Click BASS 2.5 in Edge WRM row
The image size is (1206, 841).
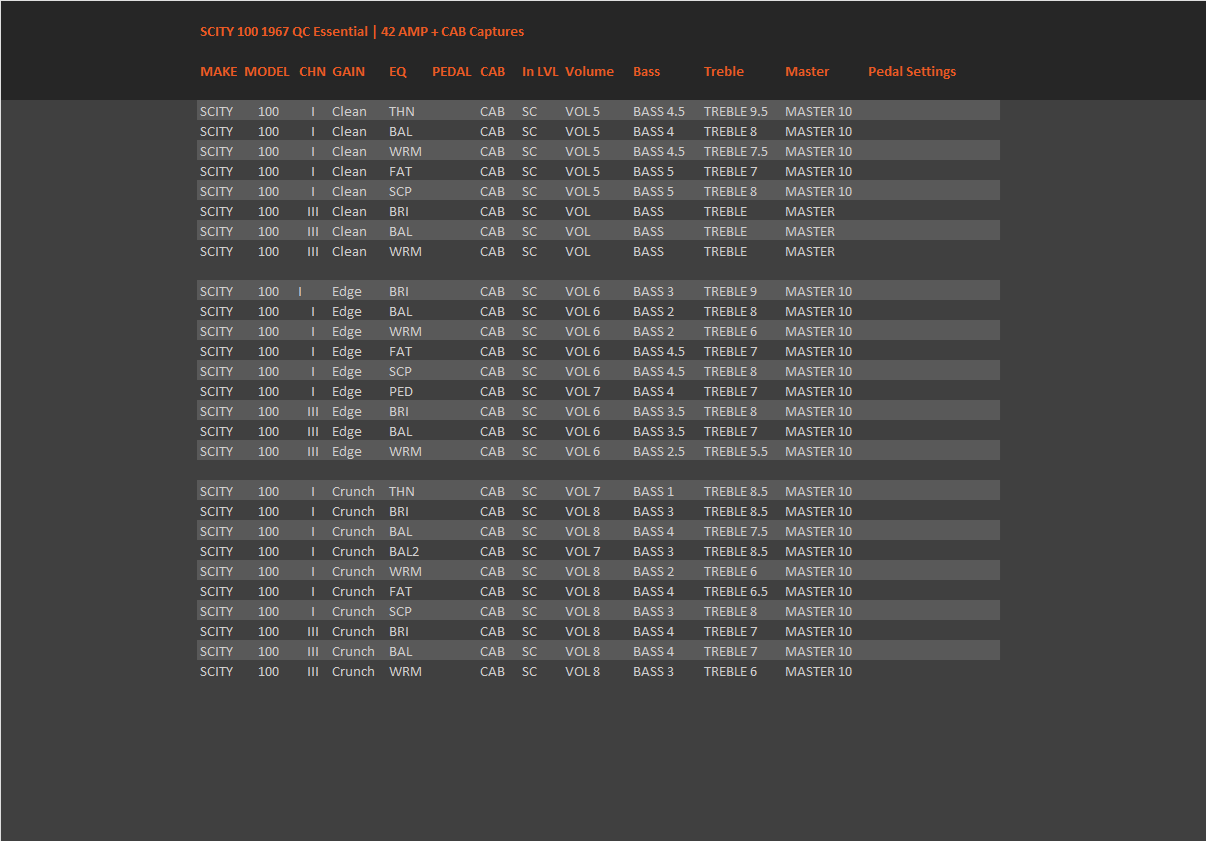click(659, 451)
